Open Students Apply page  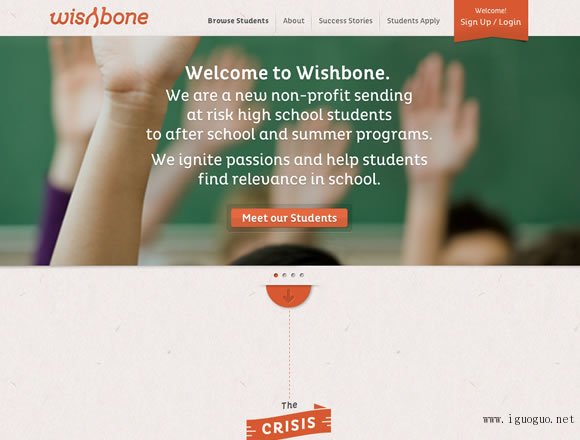[x=413, y=21]
